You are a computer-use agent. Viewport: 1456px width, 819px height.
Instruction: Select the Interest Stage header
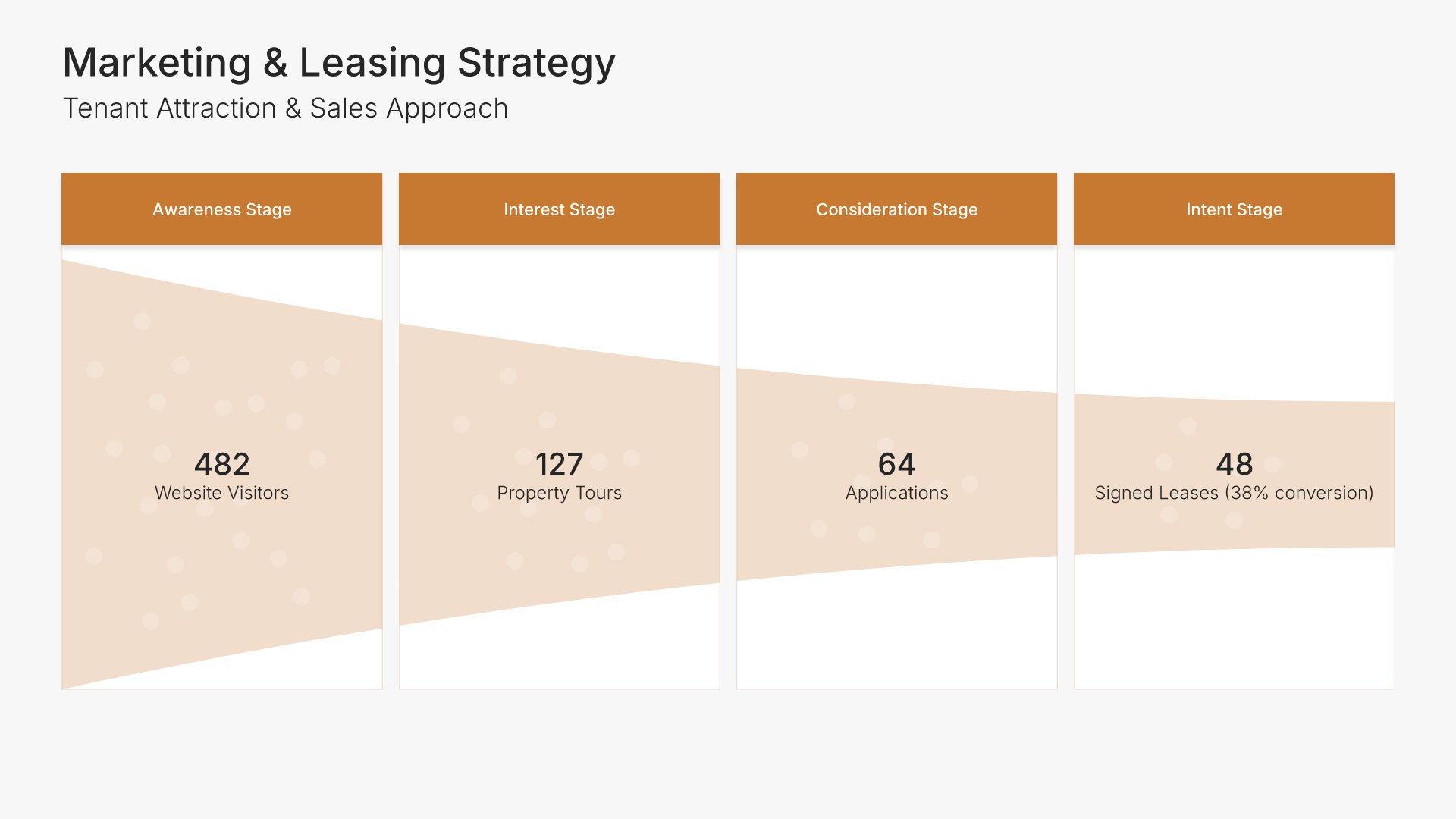coord(559,209)
